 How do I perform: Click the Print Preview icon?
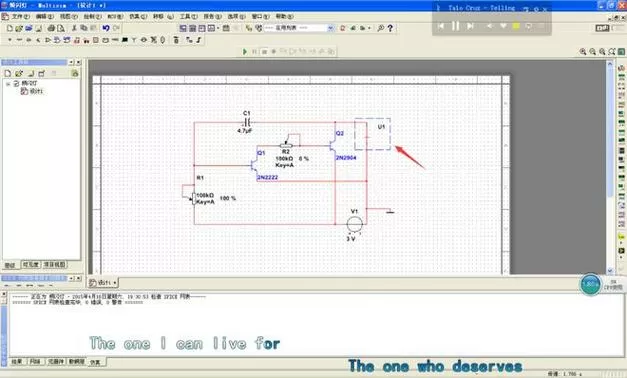coord(61,28)
